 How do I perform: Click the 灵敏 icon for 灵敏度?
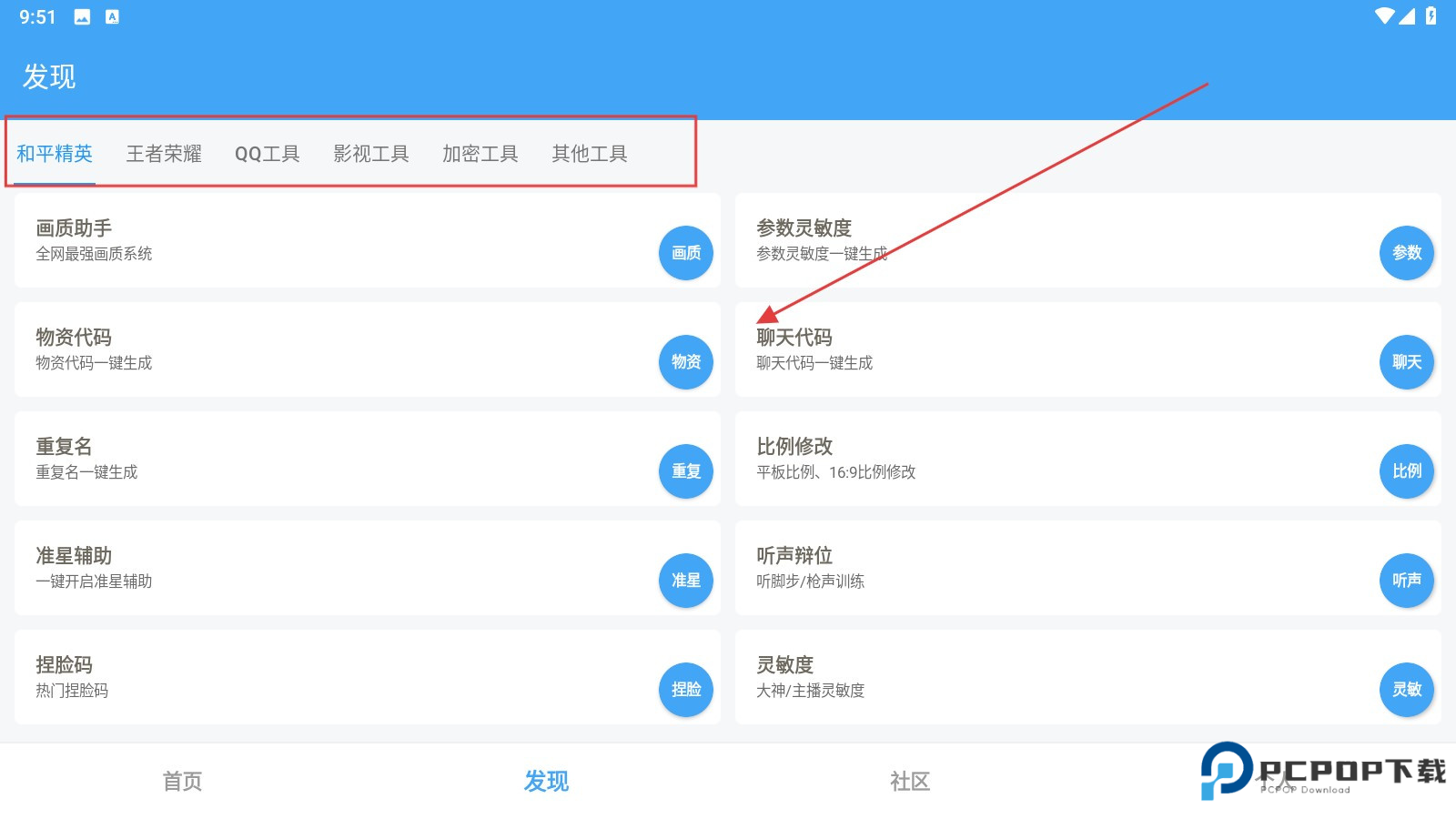point(1406,690)
